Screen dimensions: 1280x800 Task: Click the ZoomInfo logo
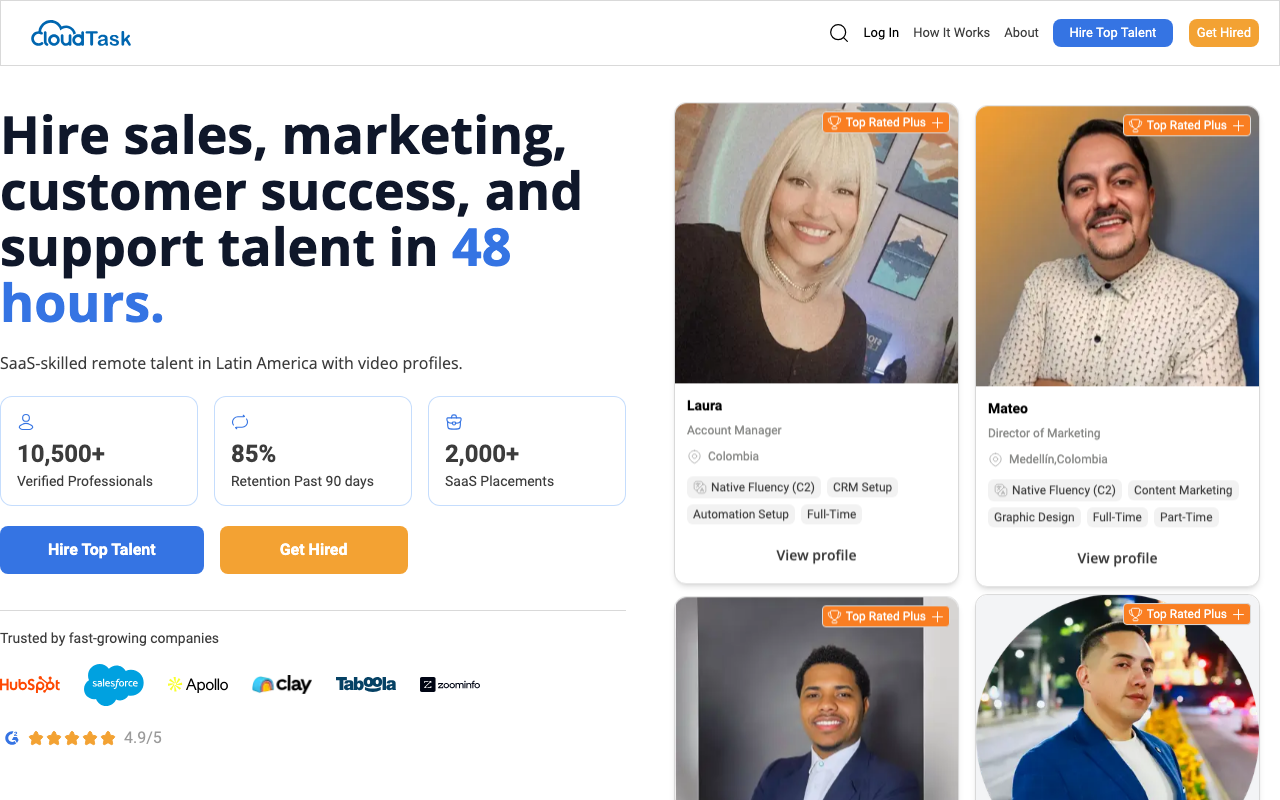pos(450,685)
